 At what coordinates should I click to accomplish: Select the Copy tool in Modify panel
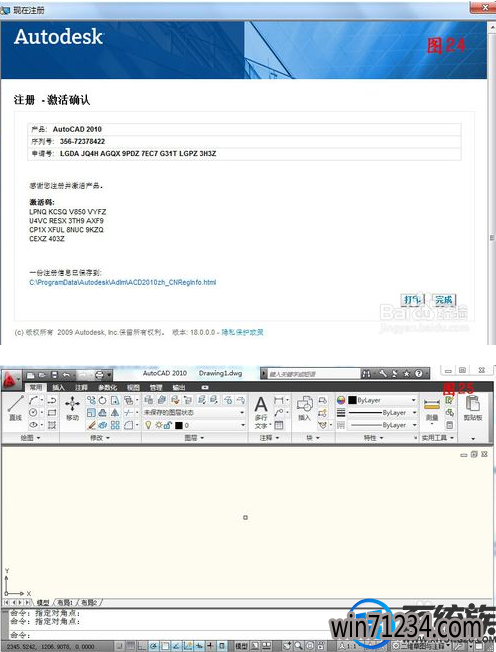[x=91, y=400]
